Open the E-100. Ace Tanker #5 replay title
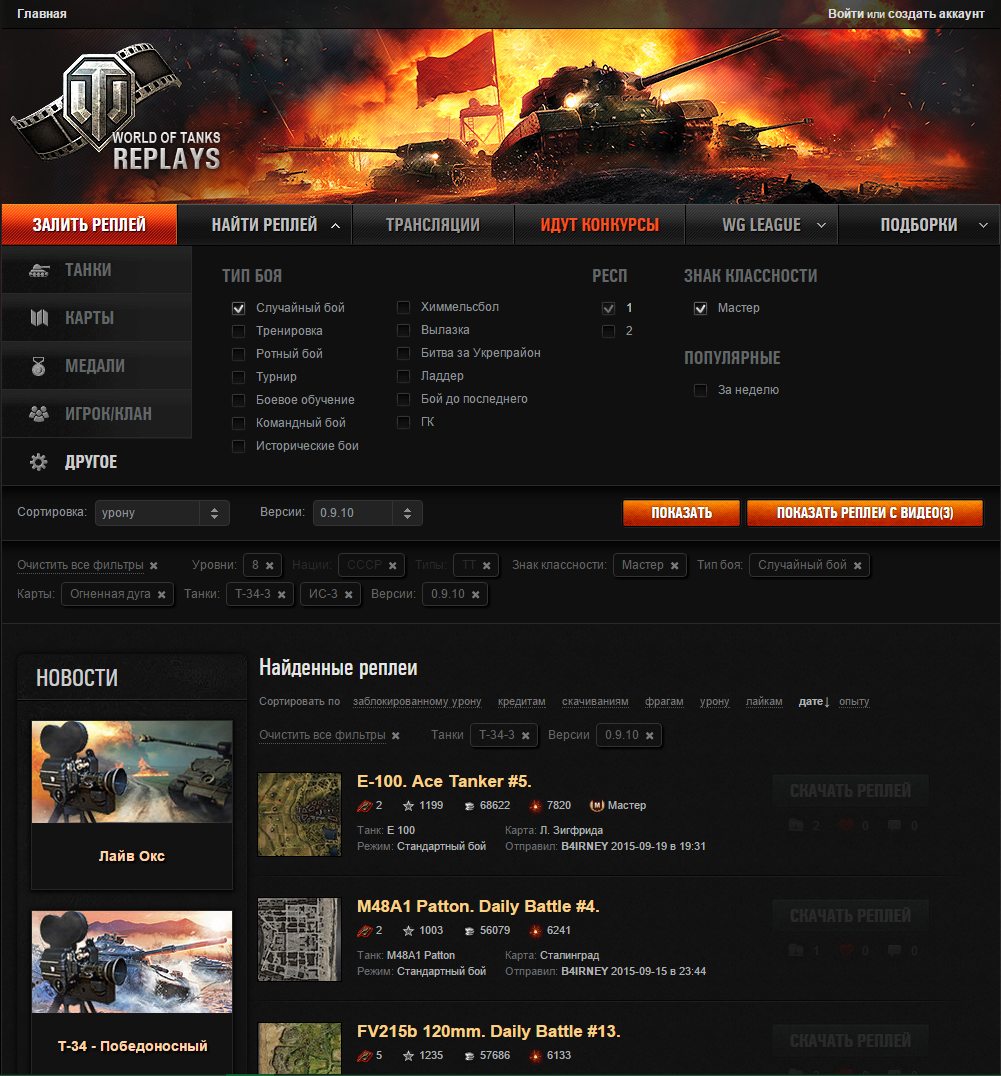Viewport: 1001px width, 1076px height. (x=444, y=782)
